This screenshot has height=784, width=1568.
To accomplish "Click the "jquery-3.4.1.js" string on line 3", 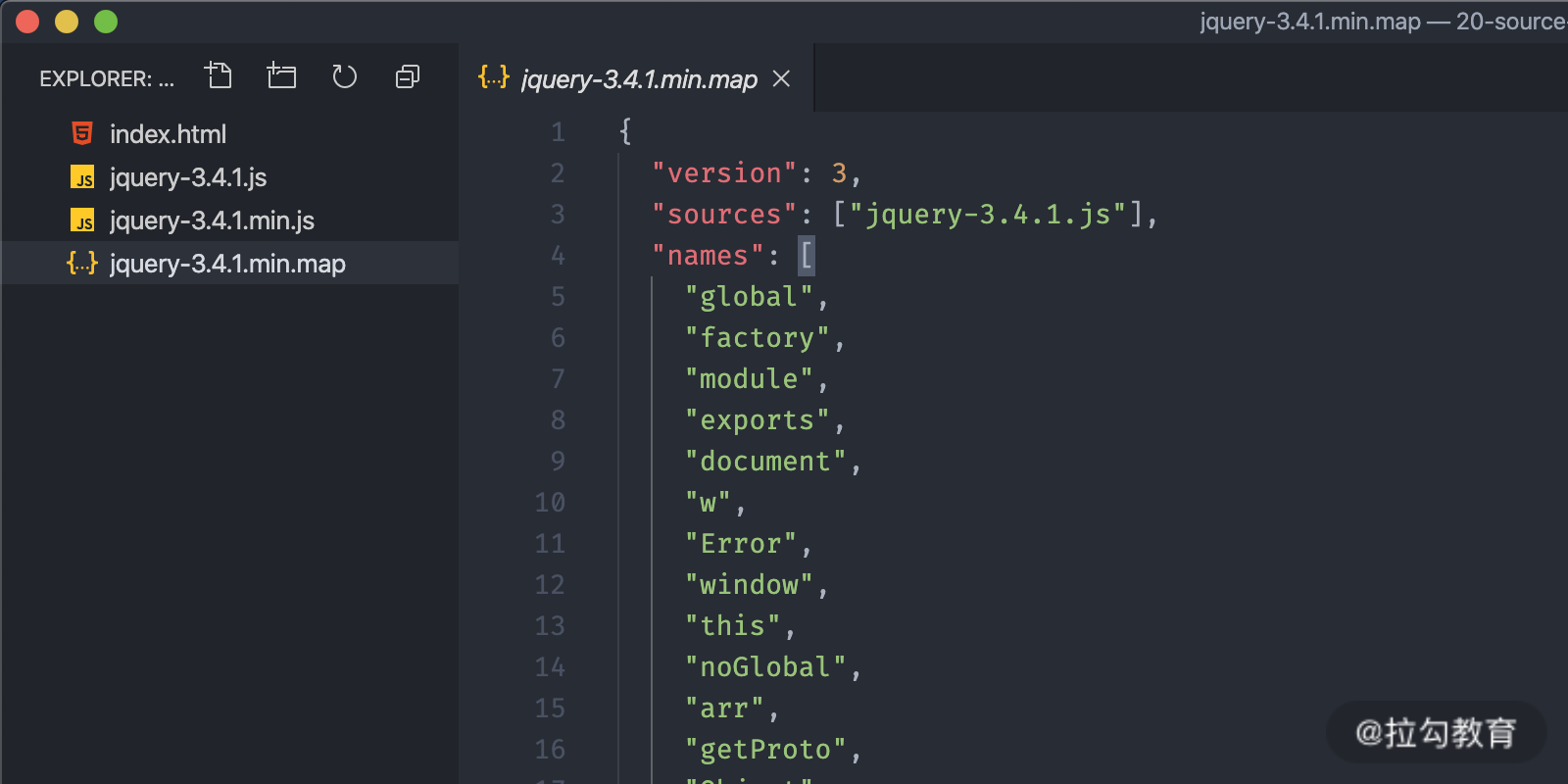I will pyautogui.click(x=988, y=215).
